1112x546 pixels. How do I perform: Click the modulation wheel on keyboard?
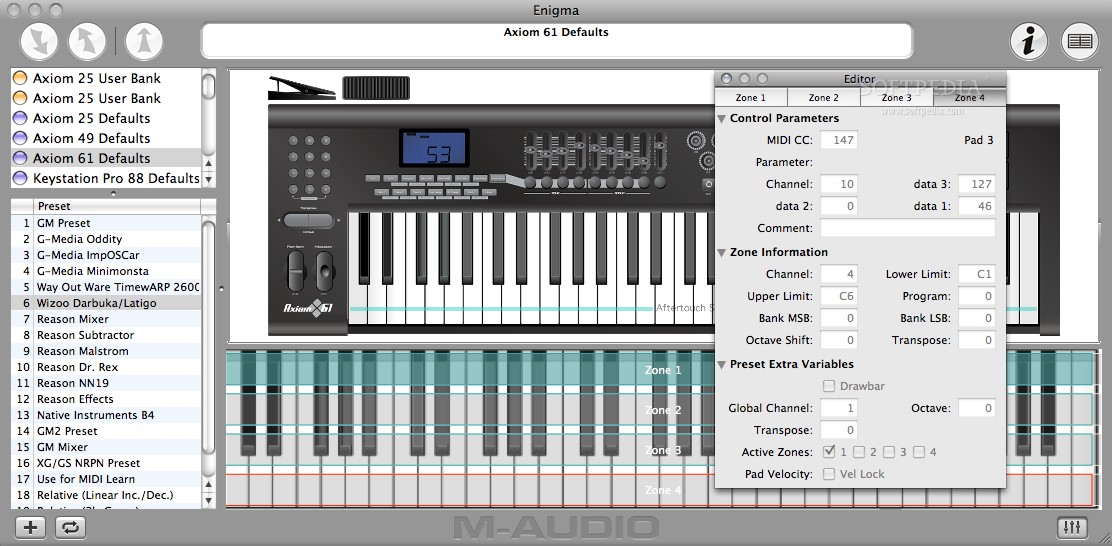[x=326, y=270]
